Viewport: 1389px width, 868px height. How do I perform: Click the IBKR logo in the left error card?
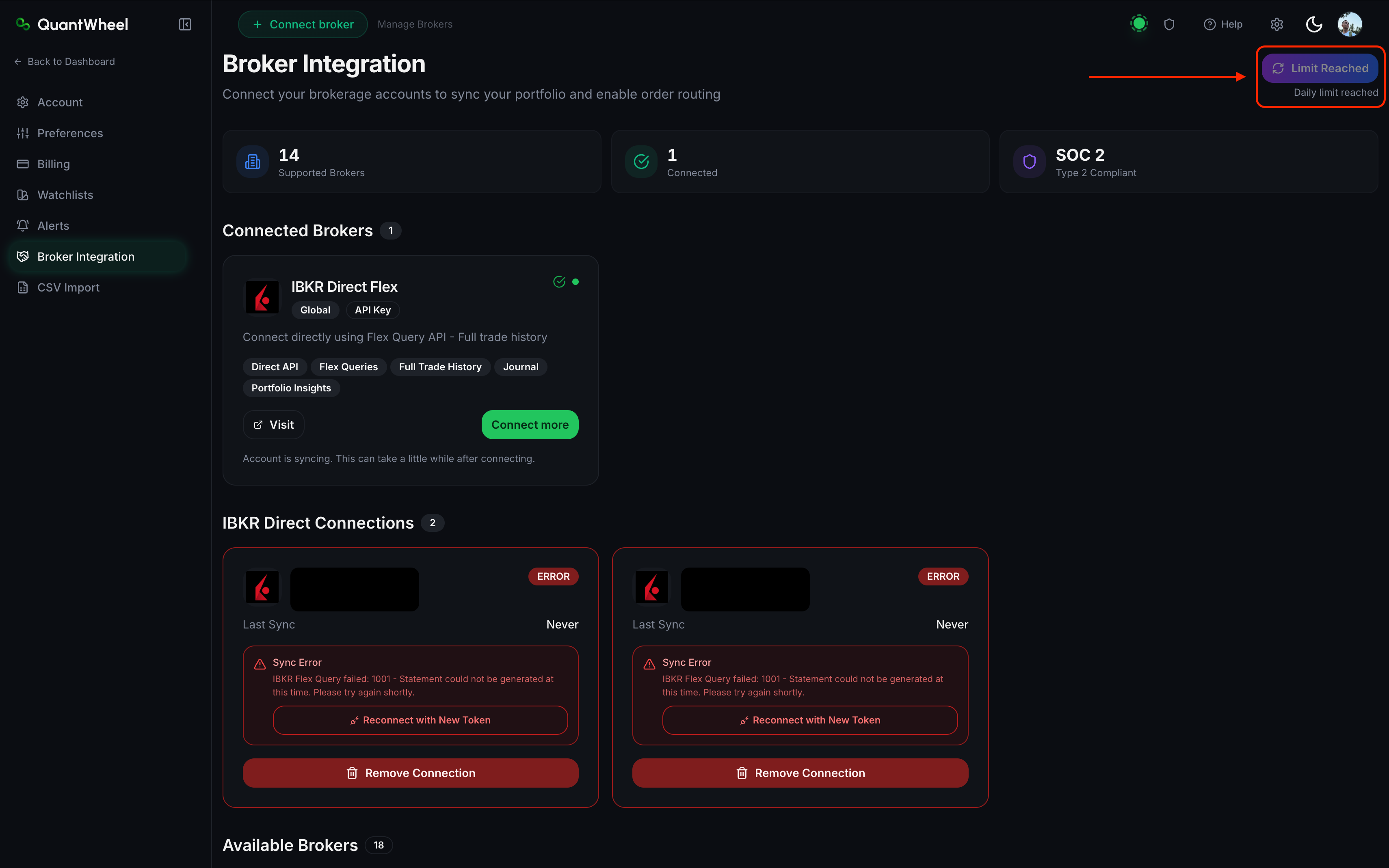click(x=262, y=588)
